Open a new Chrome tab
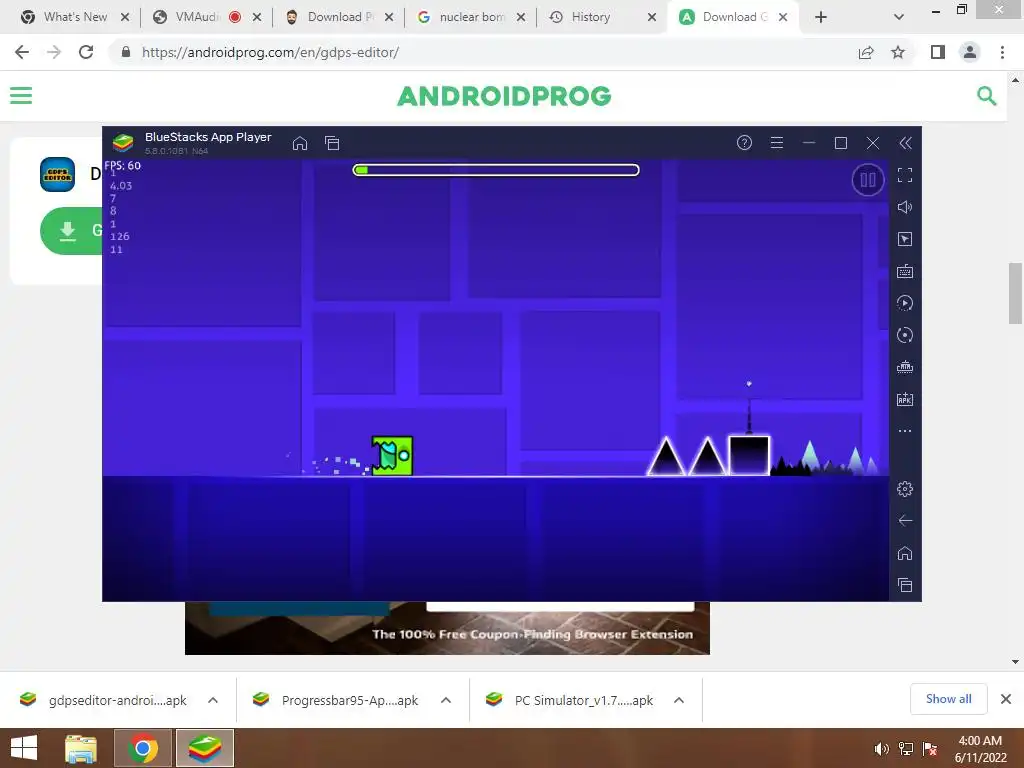 [x=821, y=17]
